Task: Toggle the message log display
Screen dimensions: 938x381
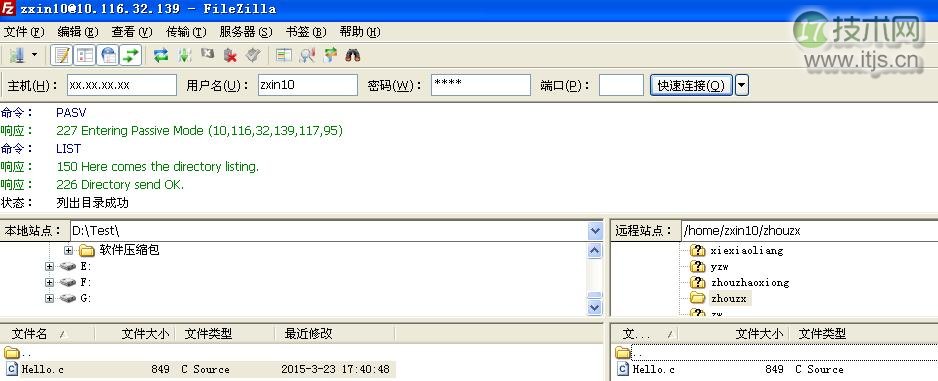Action: point(62,56)
